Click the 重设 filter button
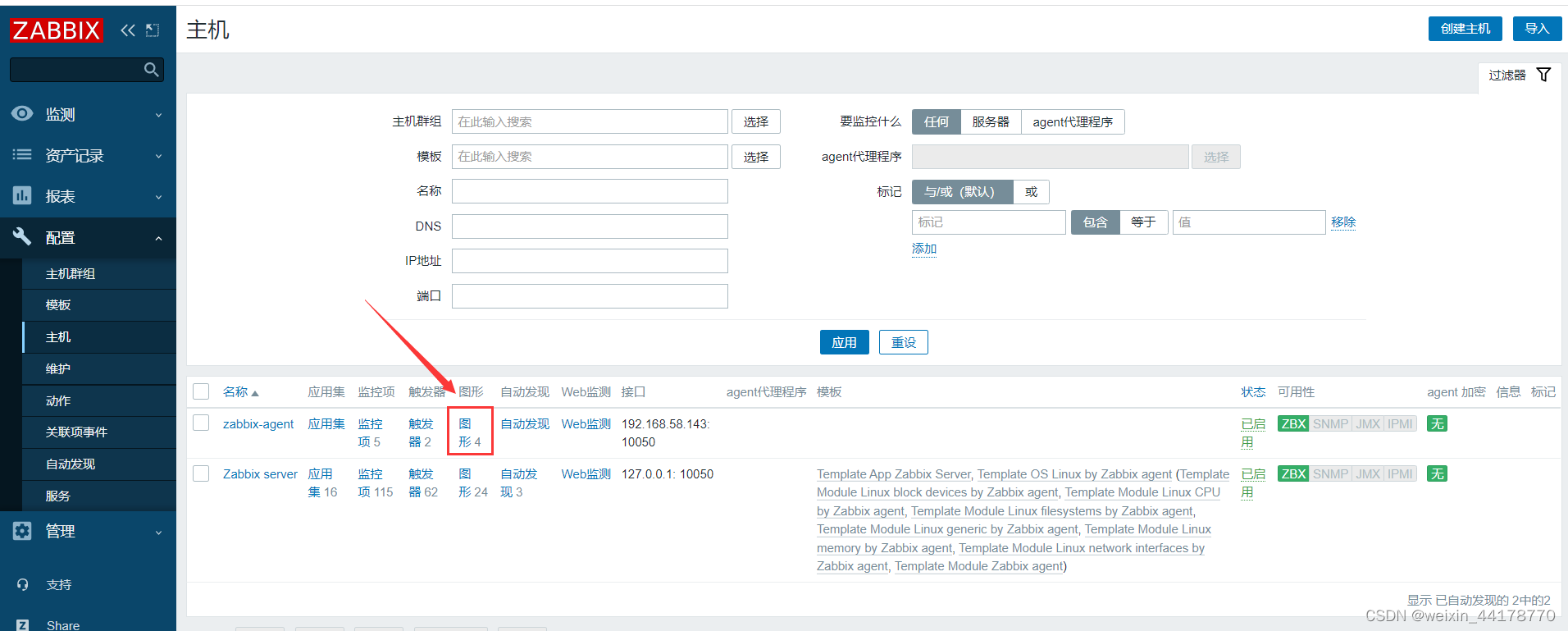 903,342
